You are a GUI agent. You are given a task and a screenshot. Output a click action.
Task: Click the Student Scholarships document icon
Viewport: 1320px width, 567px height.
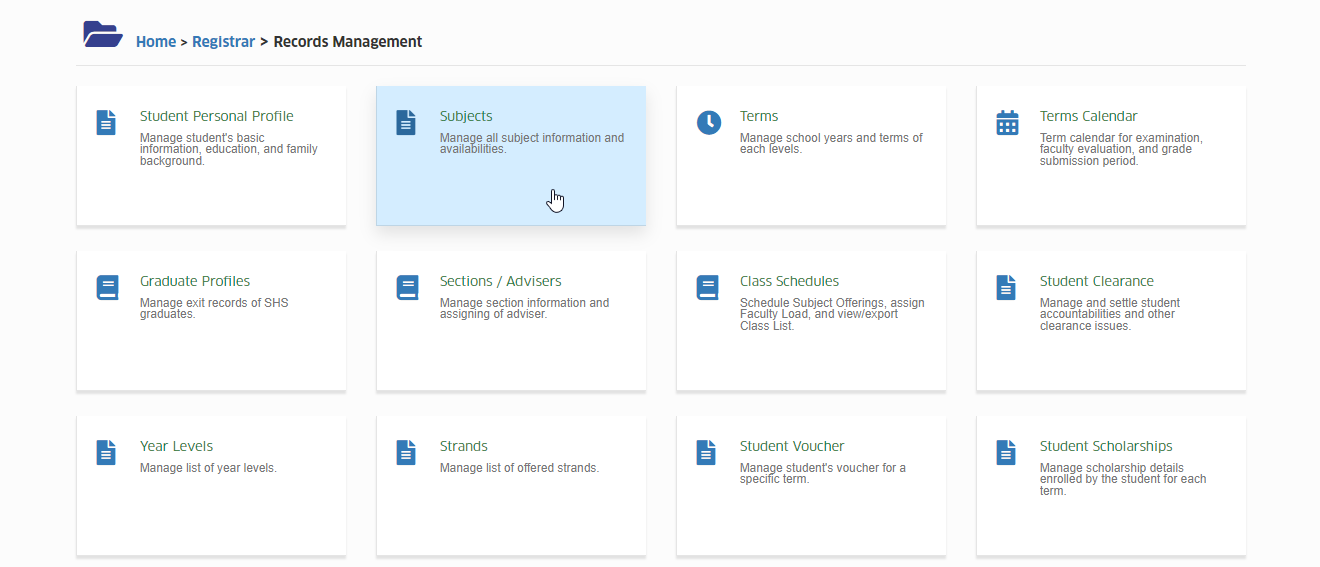(x=1006, y=452)
